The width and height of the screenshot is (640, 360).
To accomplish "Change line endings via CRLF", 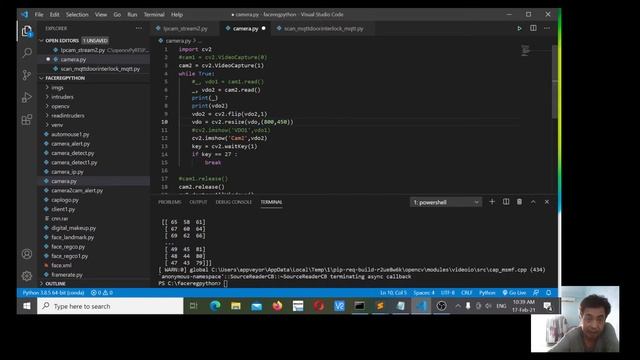I will point(467,293).
